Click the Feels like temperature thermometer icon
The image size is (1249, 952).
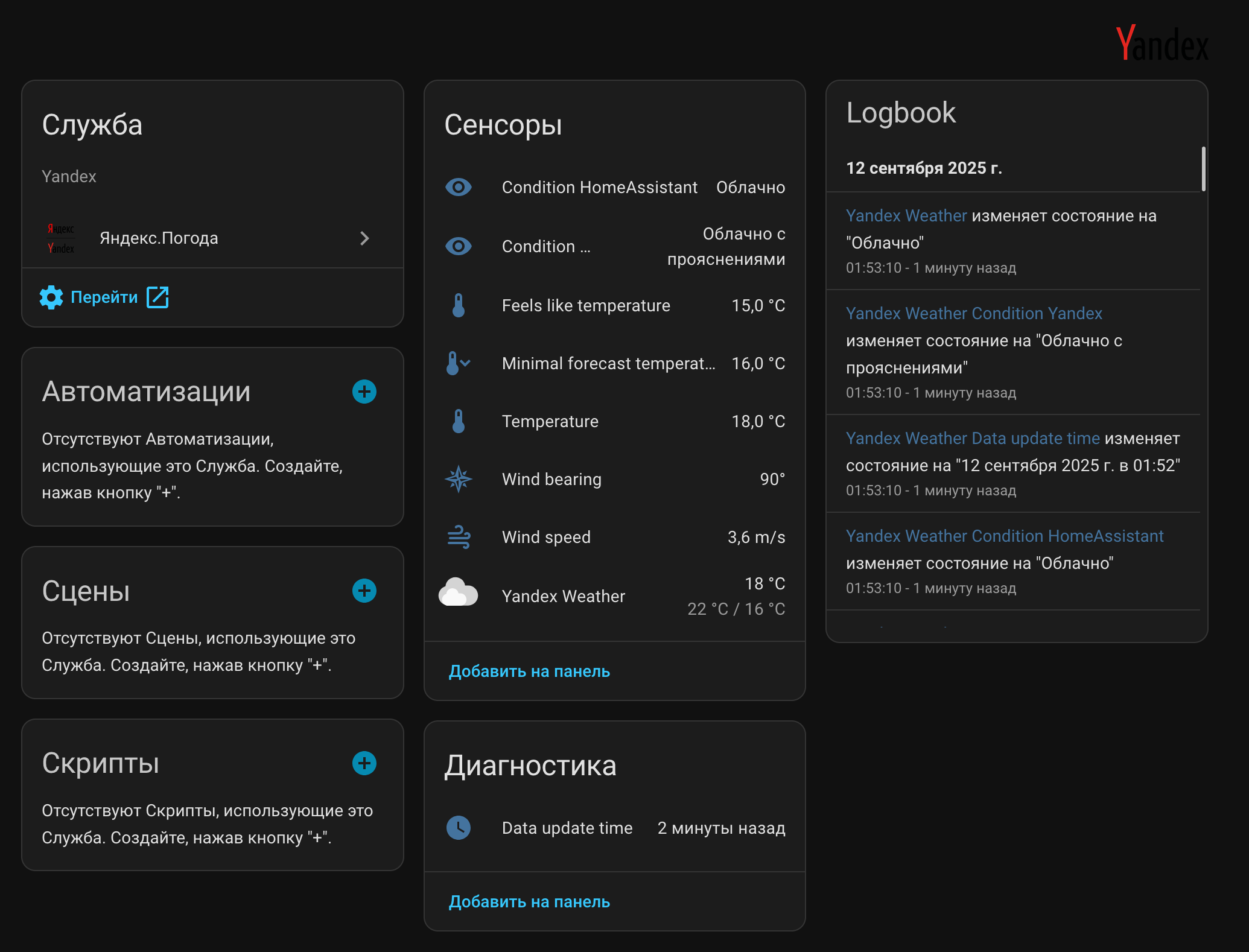(459, 305)
